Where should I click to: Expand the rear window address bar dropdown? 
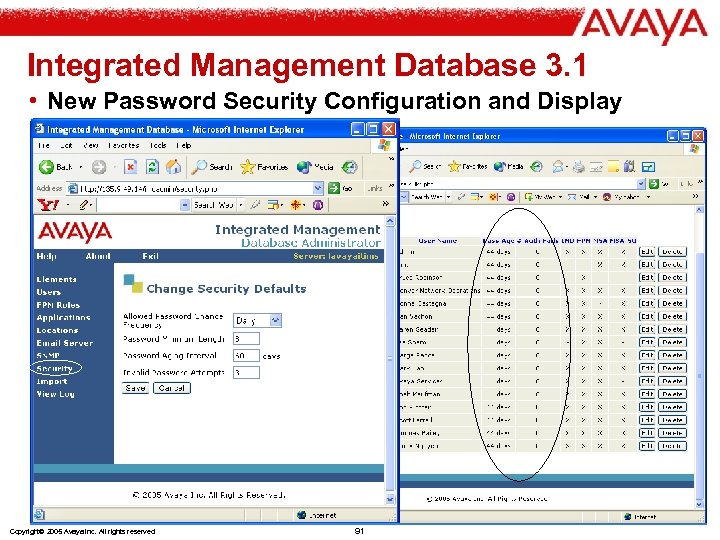coord(641,184)
